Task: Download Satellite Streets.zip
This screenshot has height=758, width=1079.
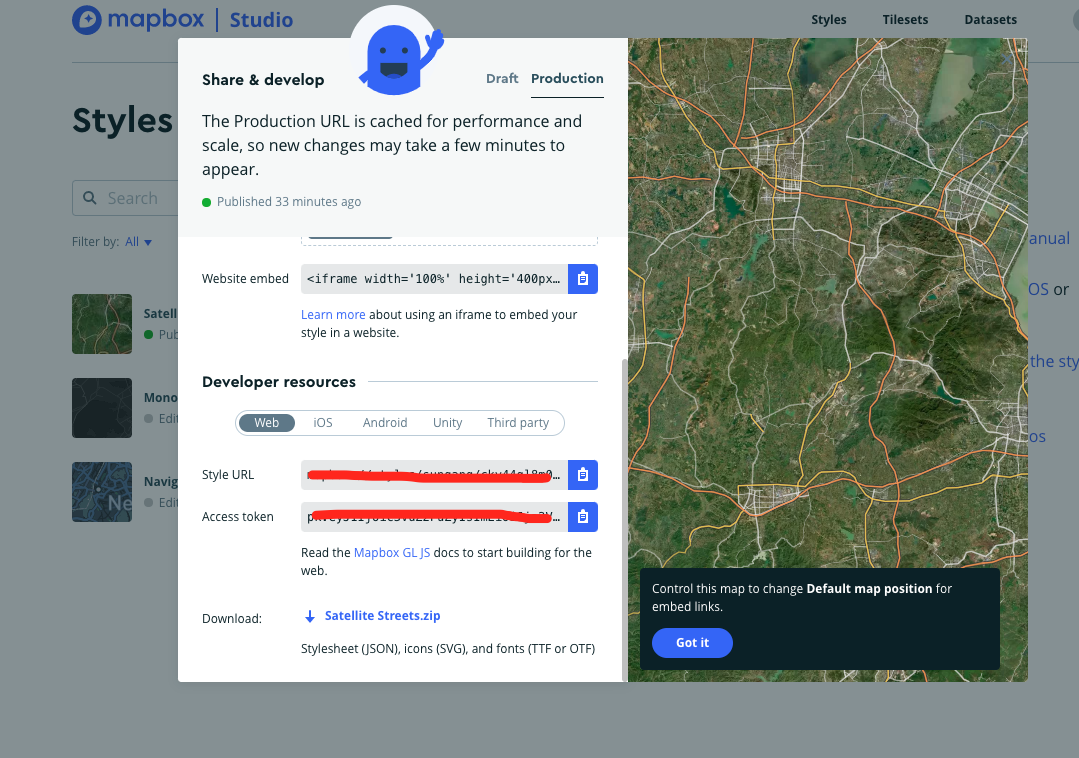Action: coord(382,616)
